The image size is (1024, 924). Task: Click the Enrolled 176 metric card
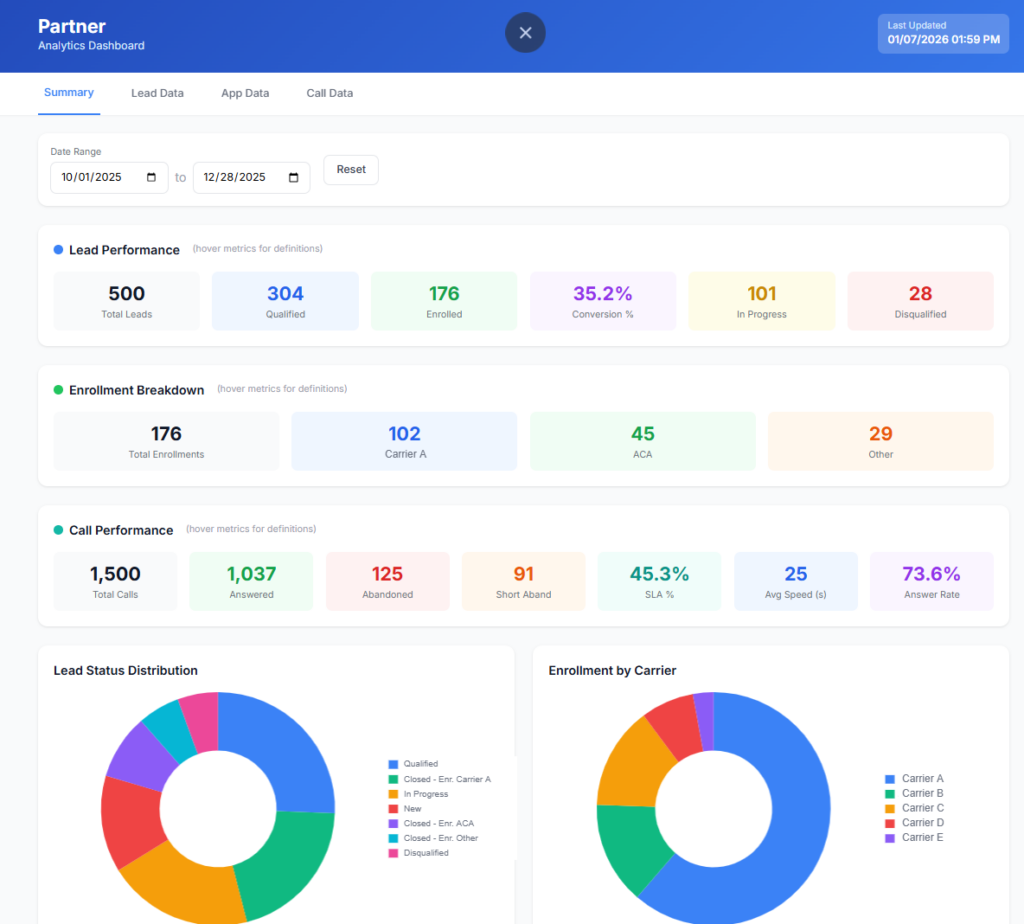pyautogui.click(x=444, y=301)
